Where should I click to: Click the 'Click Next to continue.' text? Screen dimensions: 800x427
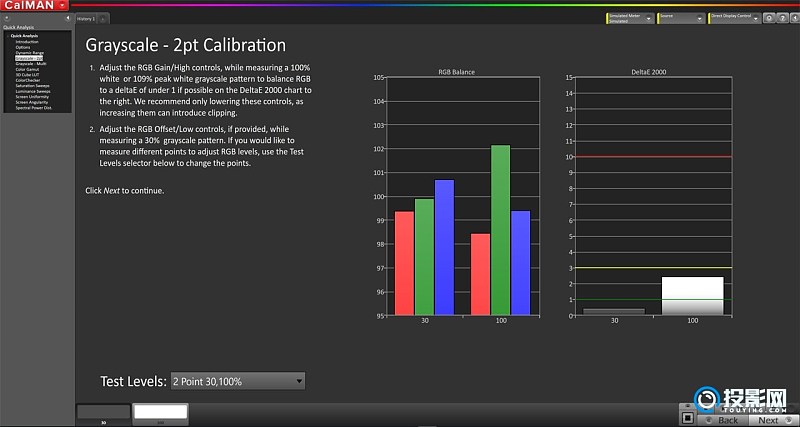pos(124,191)
